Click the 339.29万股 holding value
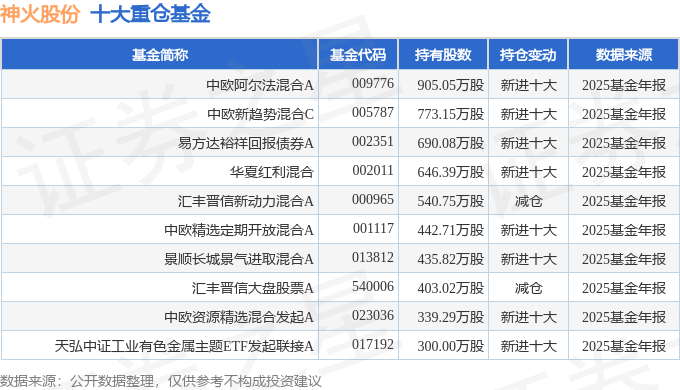 coord(451,317)
